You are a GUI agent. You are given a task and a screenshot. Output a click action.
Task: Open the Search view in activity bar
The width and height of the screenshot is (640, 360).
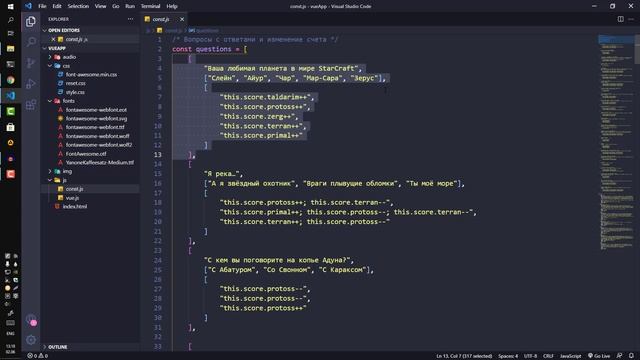point(31,42)
